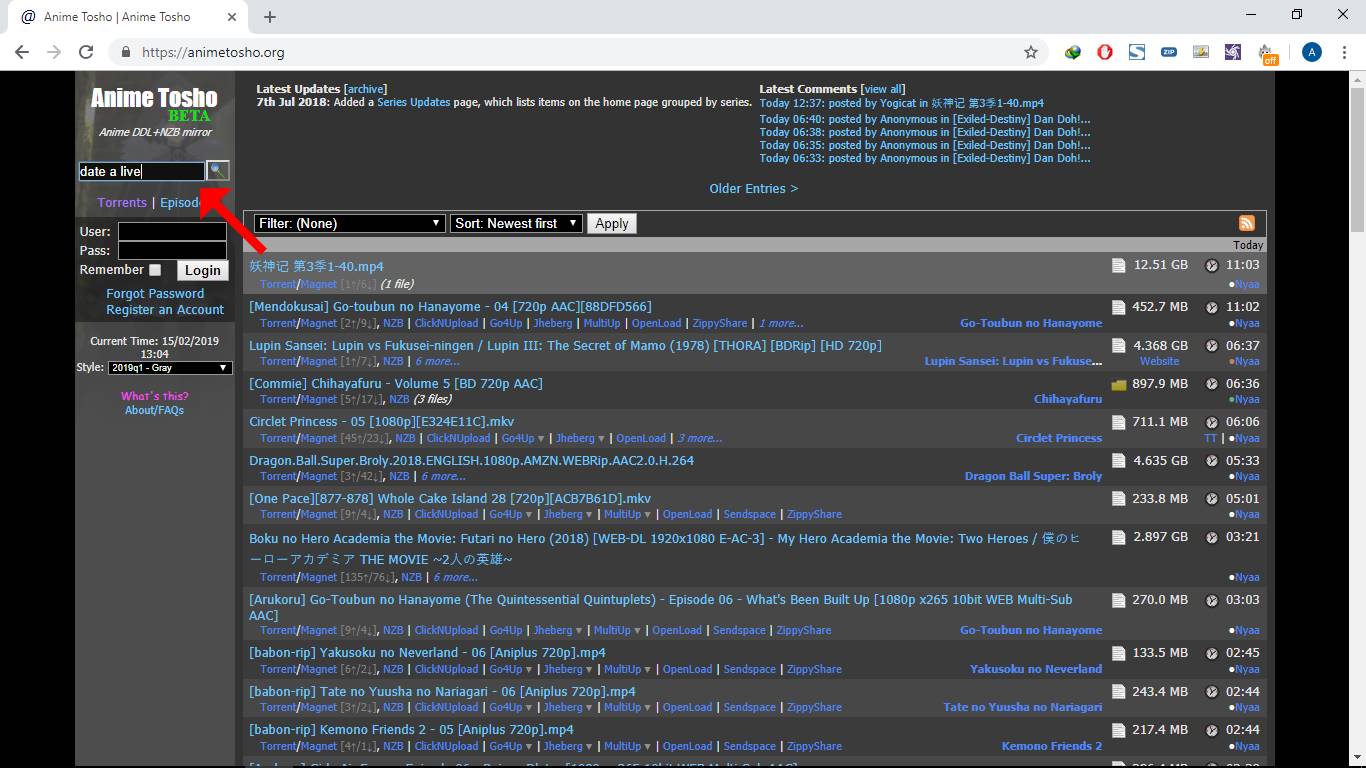The image size is (1366, 768).
Task: Open the ZIP extension icon
Action: [1169, 52]
